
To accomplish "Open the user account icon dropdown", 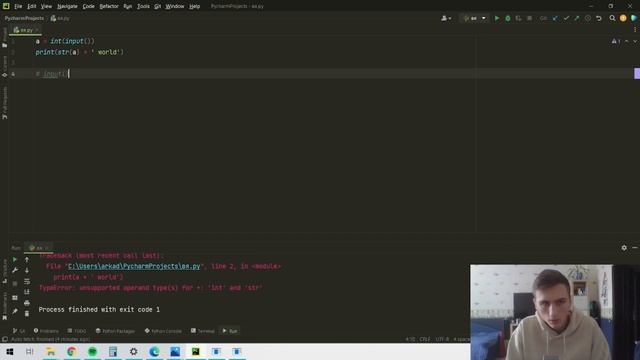I will [x=446, y=18].
